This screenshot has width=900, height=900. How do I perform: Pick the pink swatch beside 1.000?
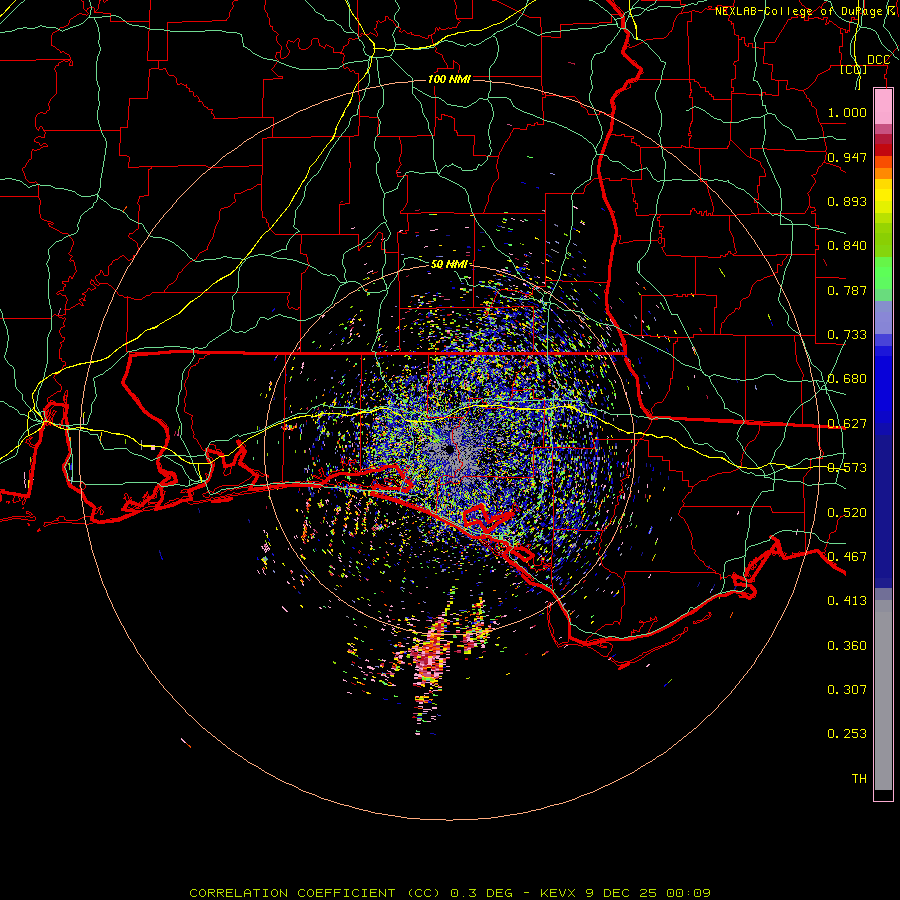(x=883, y=107)
